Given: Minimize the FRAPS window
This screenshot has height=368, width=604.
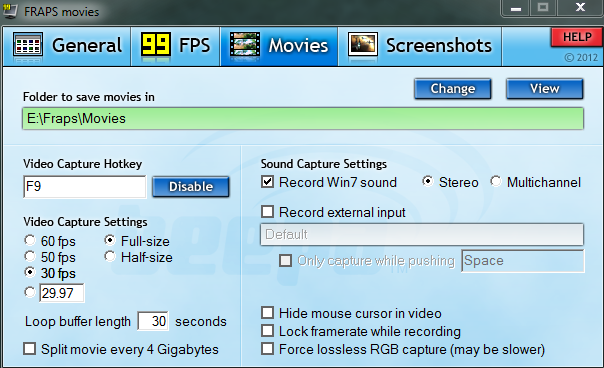Looking at the screenshot, I should pyautogui.click(x=516, y=8).
